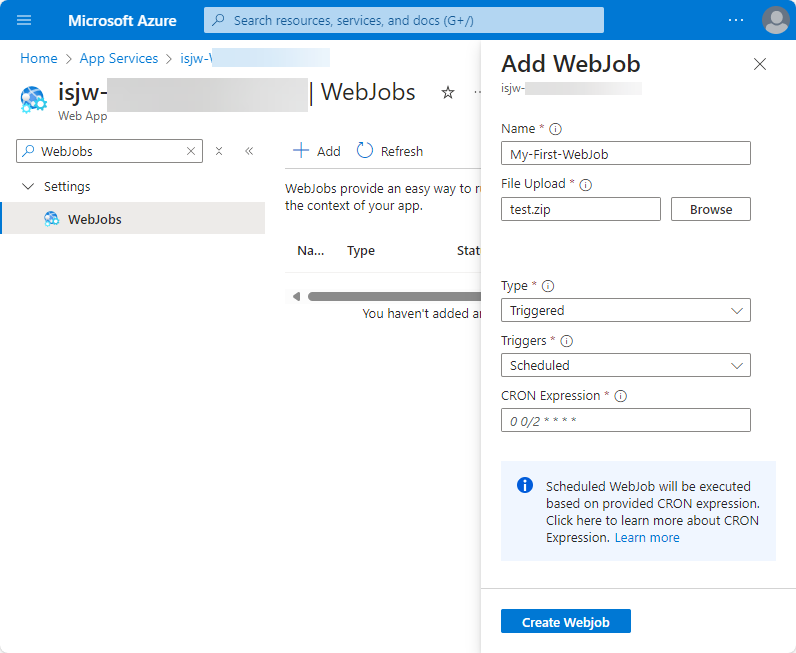Click the CRON Expression input field
796x653 pixels.
pos(625,420)
